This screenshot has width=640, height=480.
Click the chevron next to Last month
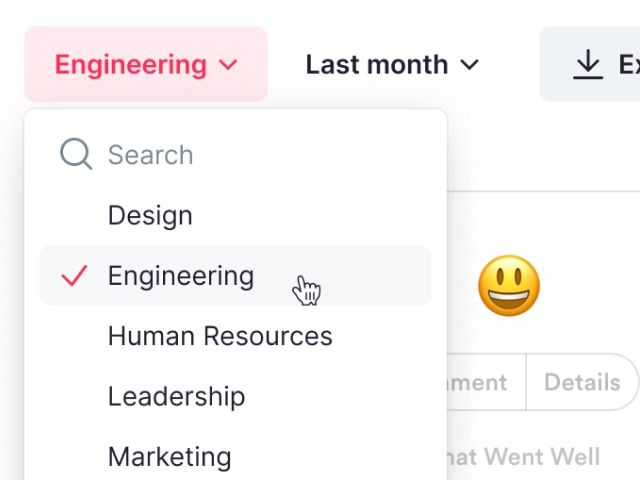click(x=469, y=64)
